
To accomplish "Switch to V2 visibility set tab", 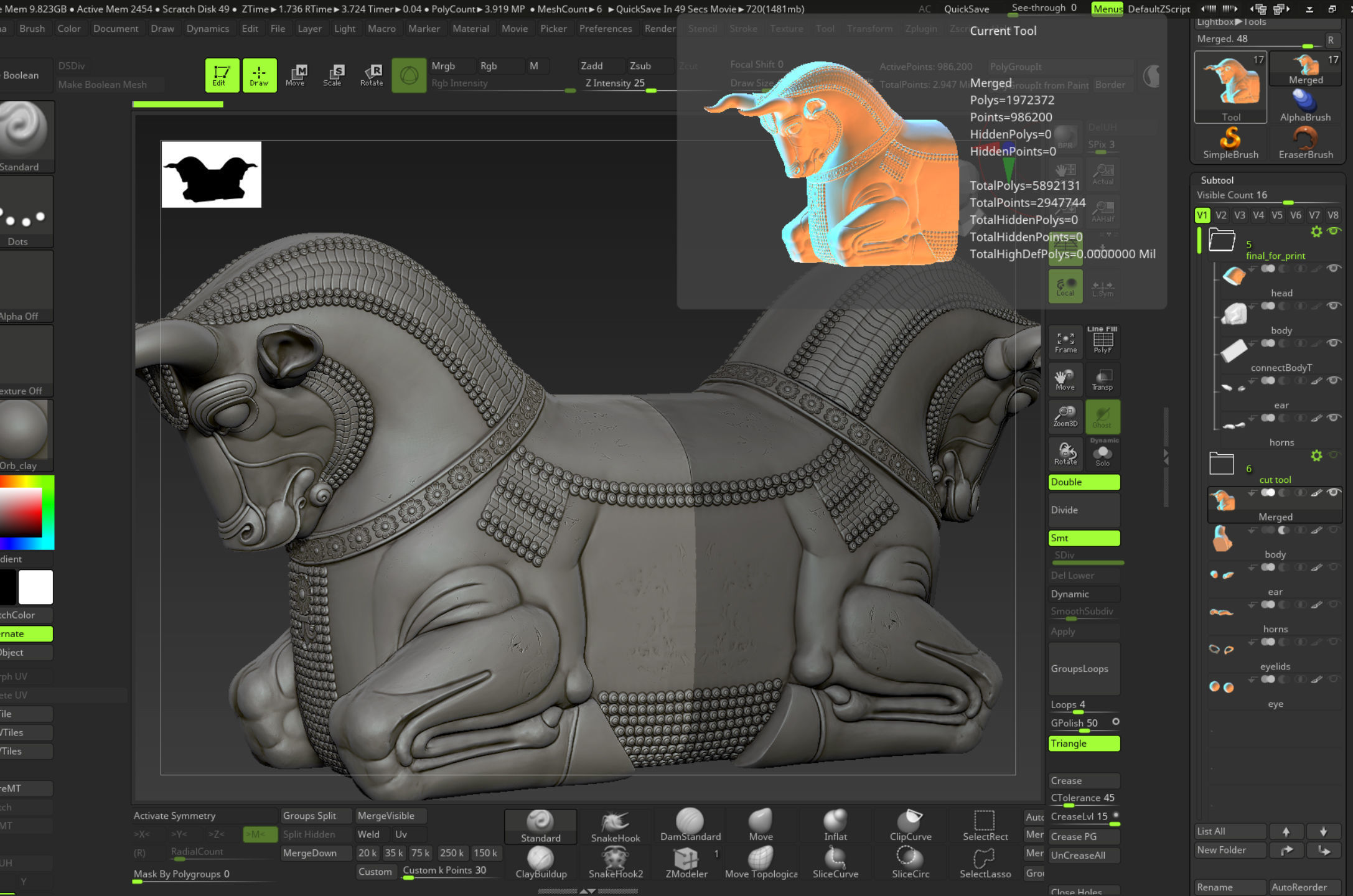I will [1221, 215].
